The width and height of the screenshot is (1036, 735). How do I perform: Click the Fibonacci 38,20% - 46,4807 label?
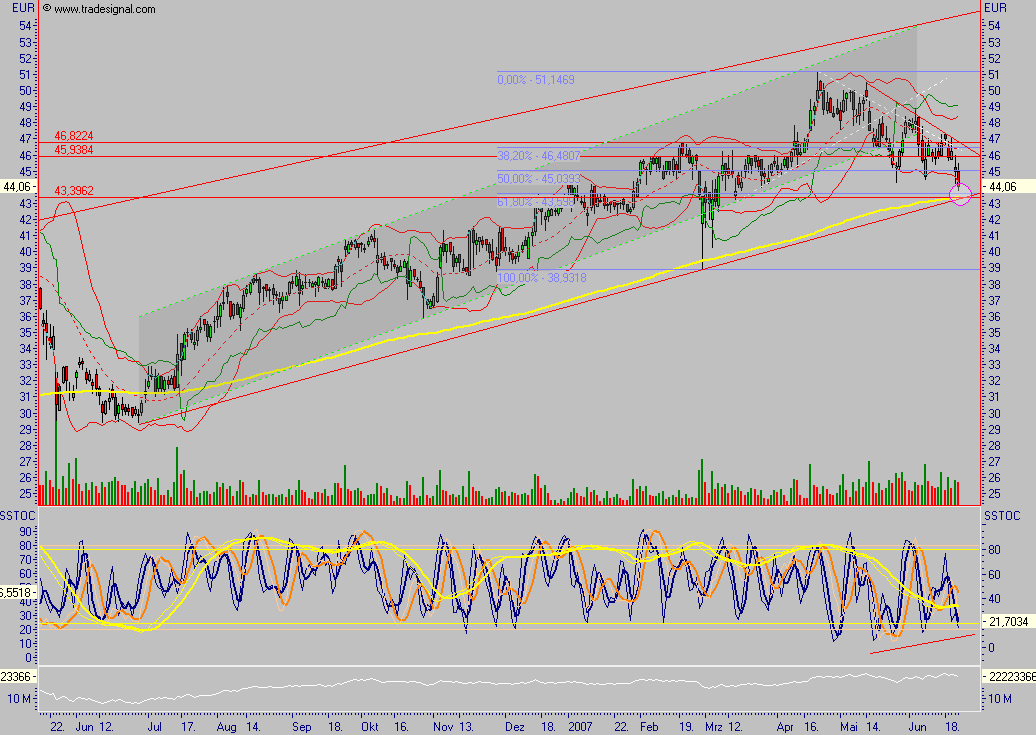point(537,155)
